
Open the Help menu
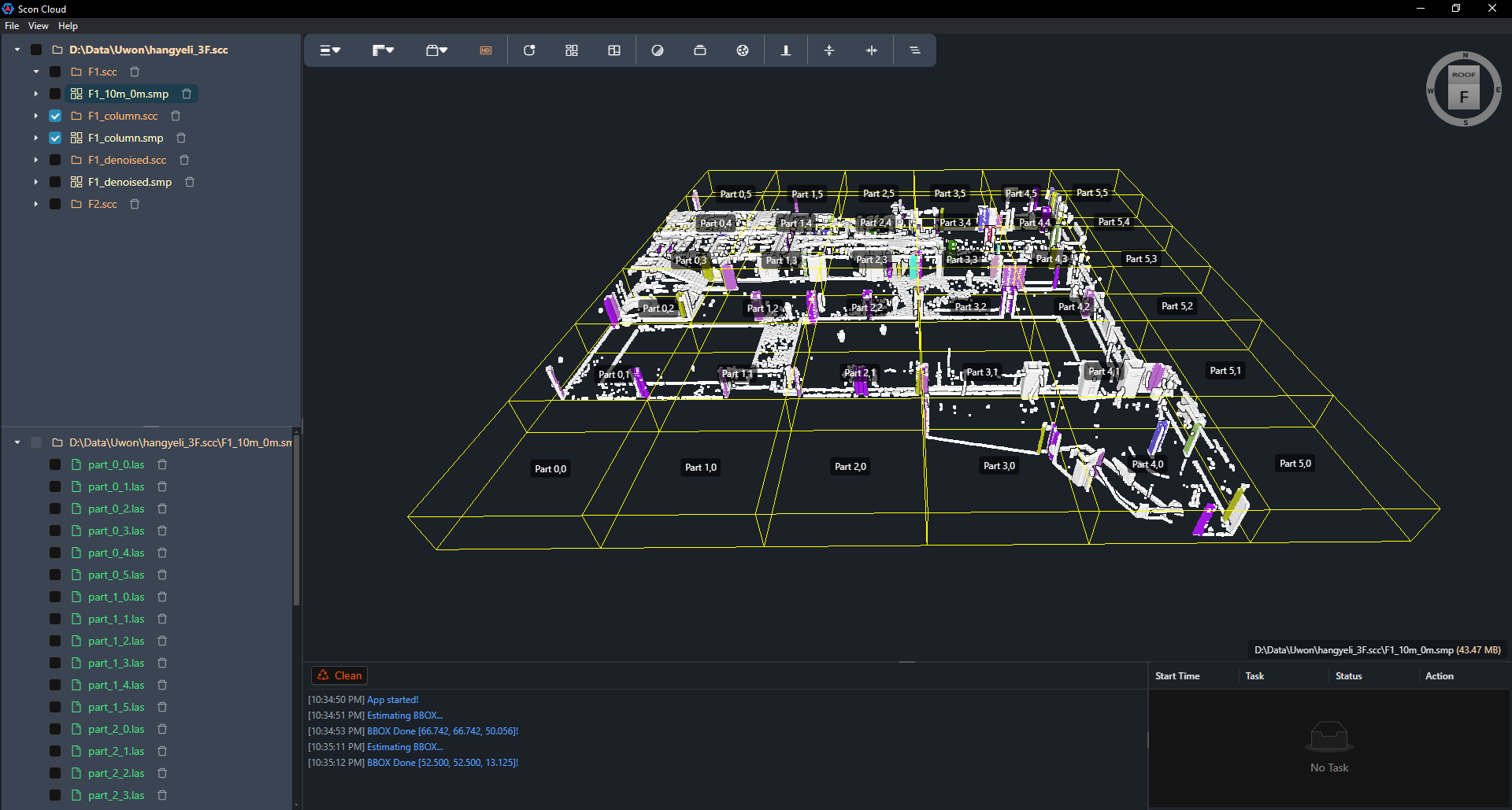coord(68,26)
